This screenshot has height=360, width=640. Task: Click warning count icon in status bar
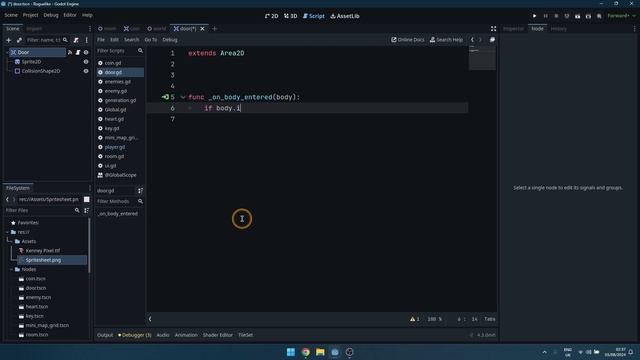tap(413, 319)
